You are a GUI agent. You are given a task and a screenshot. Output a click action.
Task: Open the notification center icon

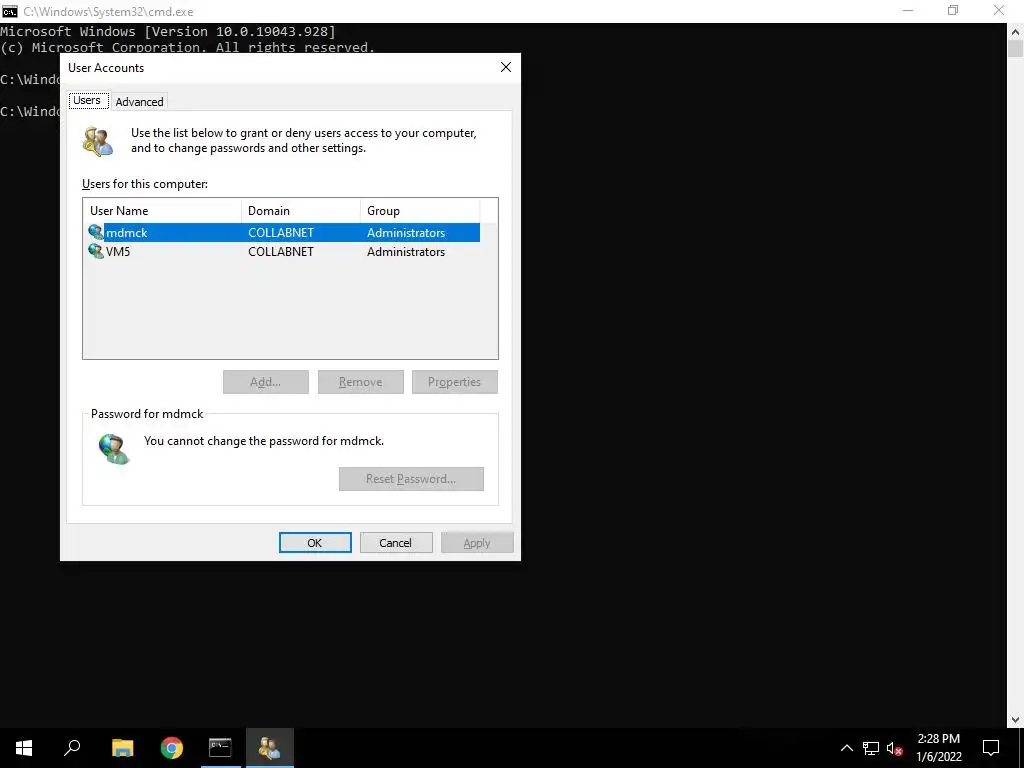click(991, 748)
